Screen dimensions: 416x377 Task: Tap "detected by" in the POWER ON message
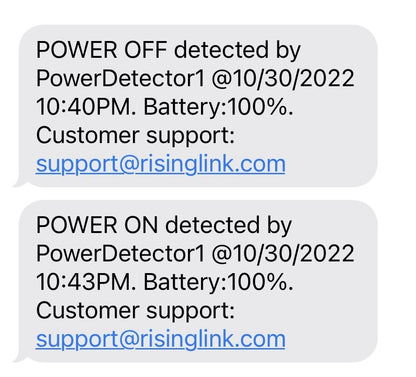(229, 226)
